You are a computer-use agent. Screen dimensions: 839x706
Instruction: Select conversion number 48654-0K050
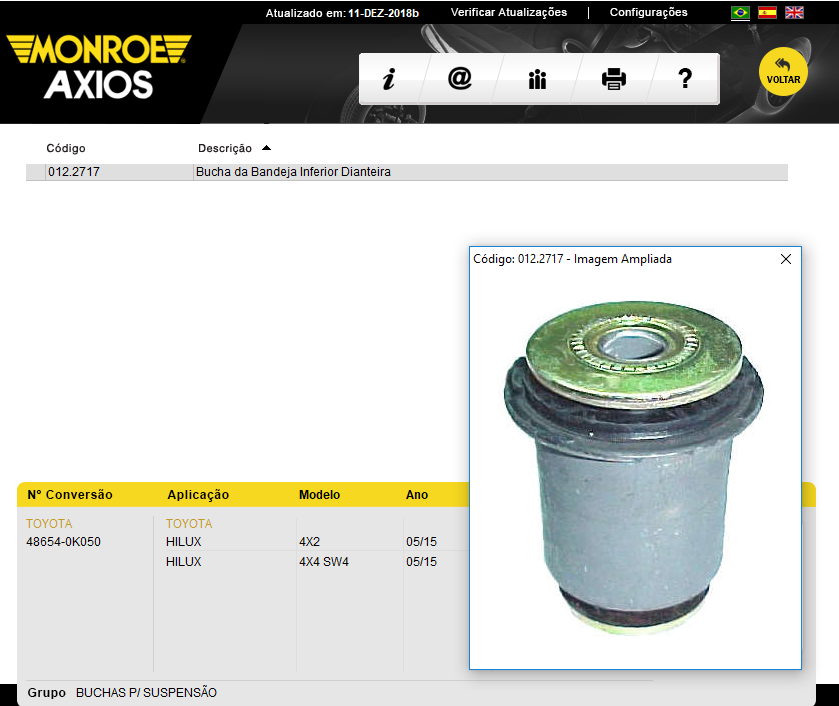click(63, 542)
